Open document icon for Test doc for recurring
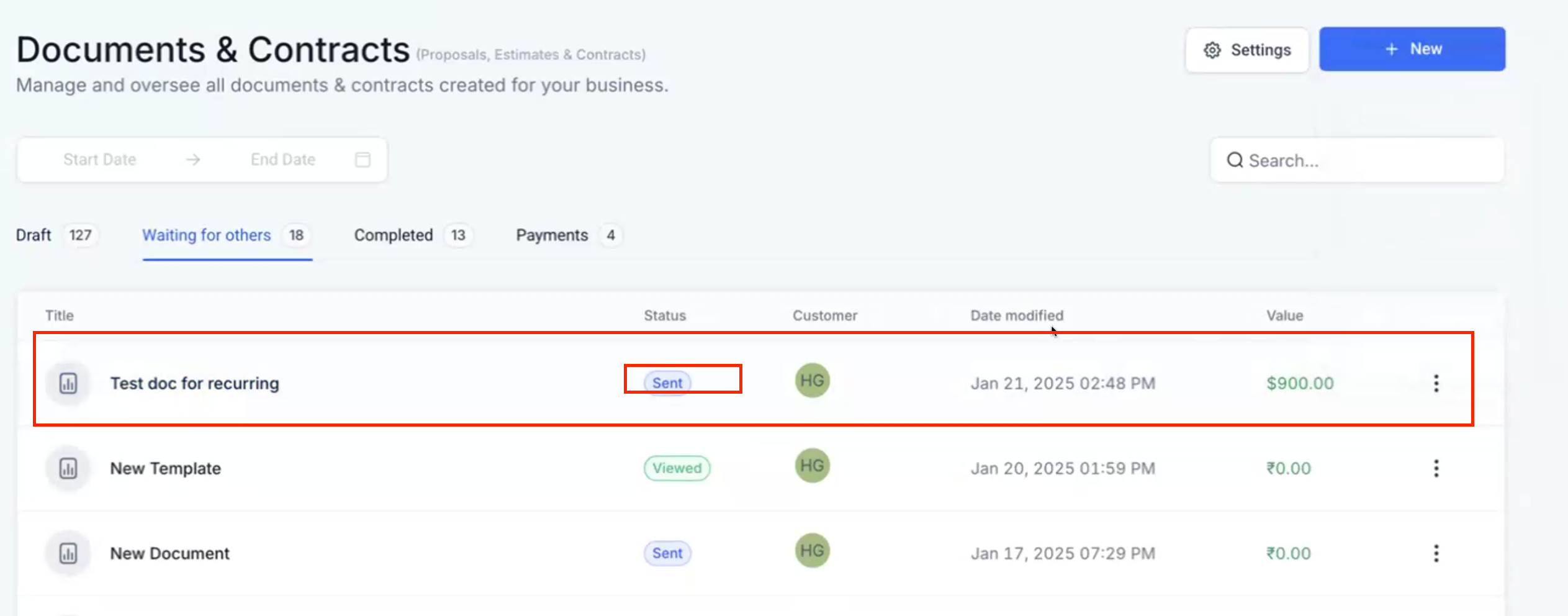 [68, 383]
